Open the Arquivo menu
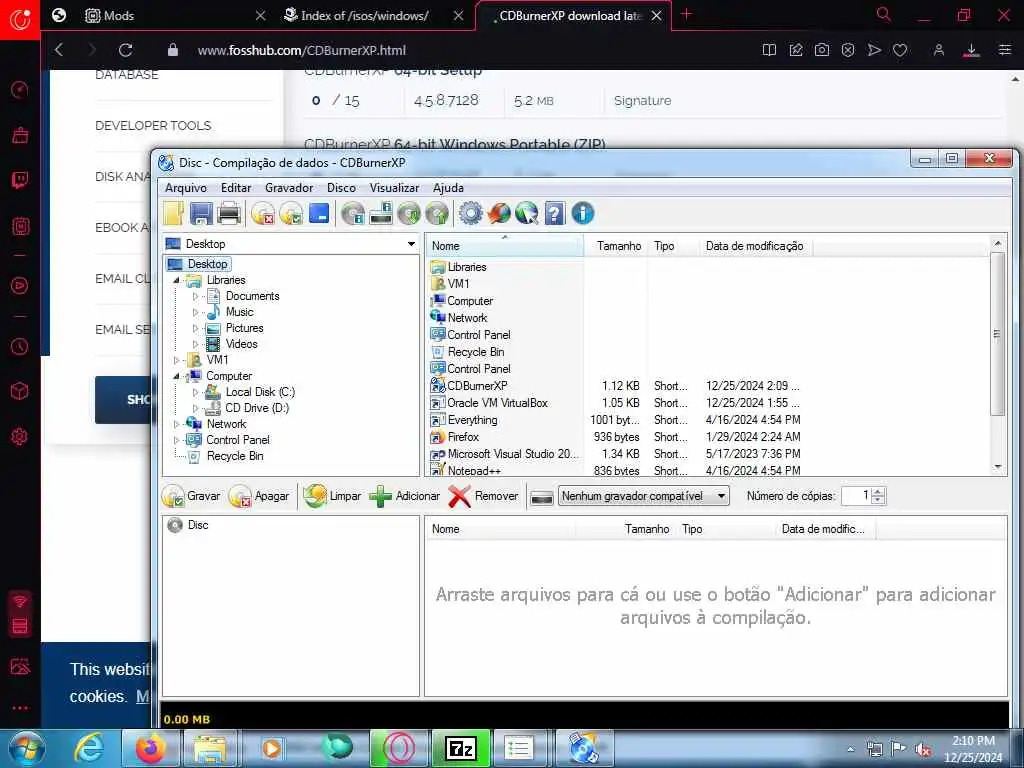The width and height of the screenshot is (1024, 768). pos(185,188)
